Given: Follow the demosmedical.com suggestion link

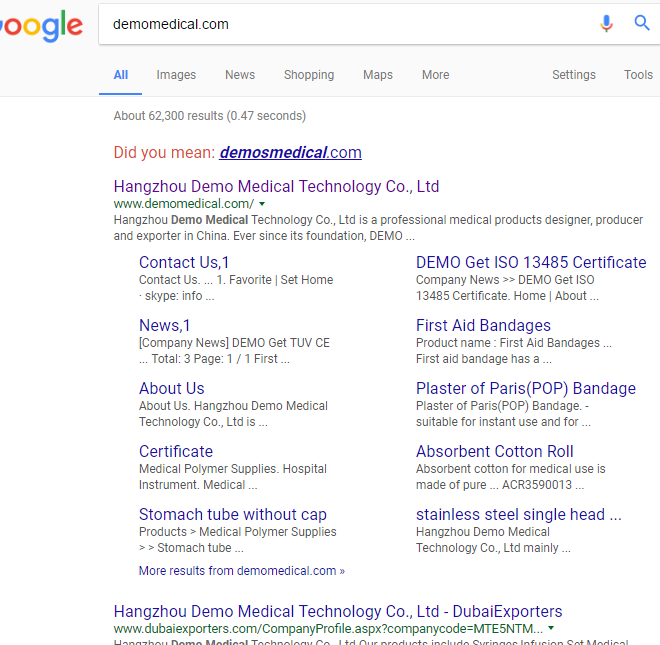Looking at the screenshot, I should [x=290, y=152].
